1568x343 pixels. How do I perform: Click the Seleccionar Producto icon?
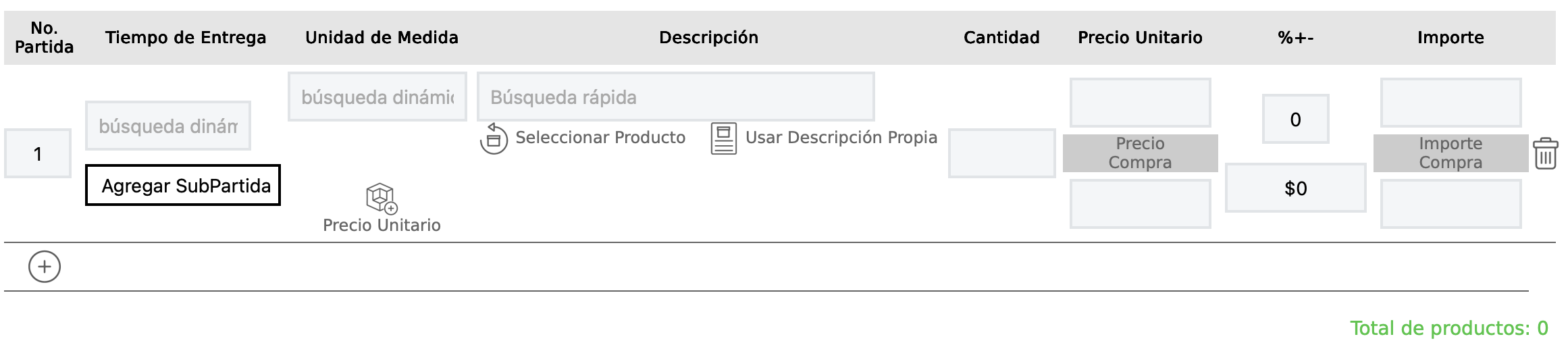(x=494, y=138)
